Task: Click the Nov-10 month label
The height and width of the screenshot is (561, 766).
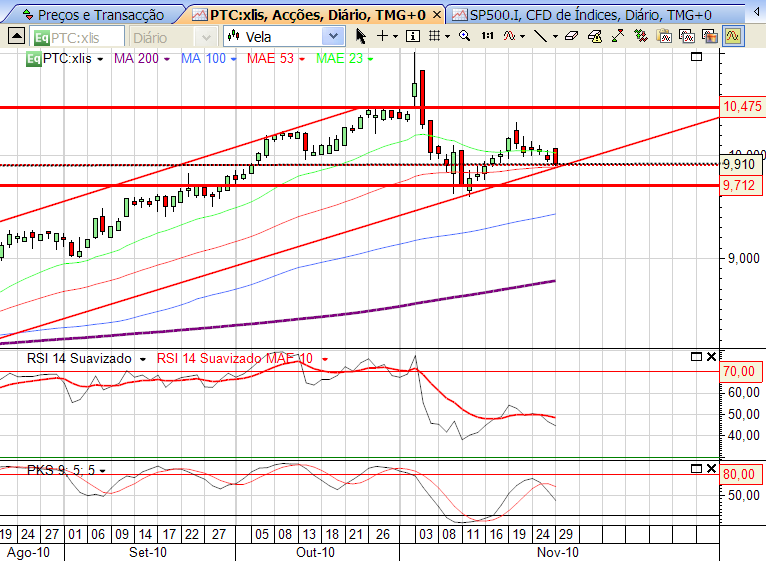Action: coord(557,552)
